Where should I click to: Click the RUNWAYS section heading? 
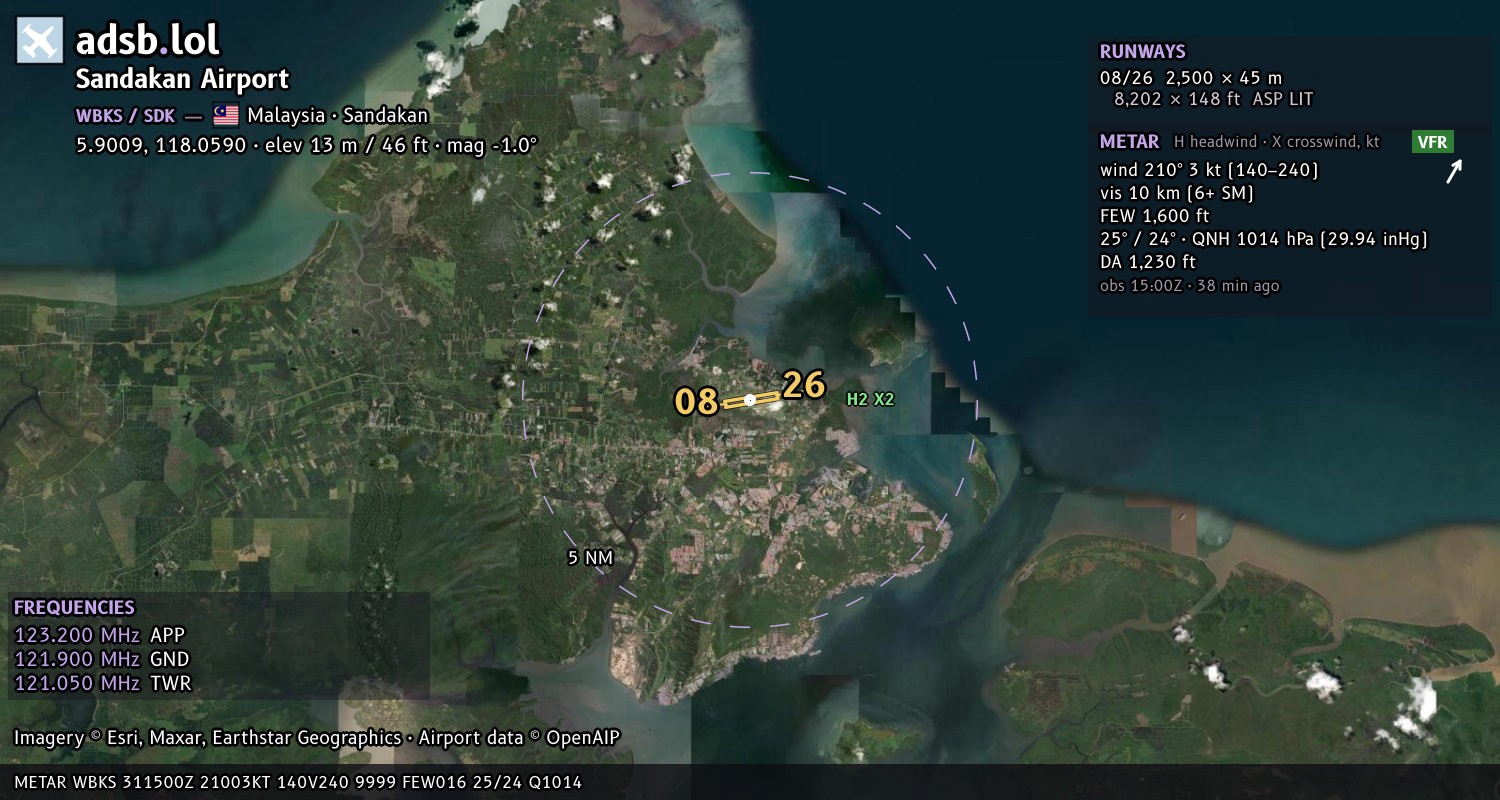click(x=1142, y=52)
